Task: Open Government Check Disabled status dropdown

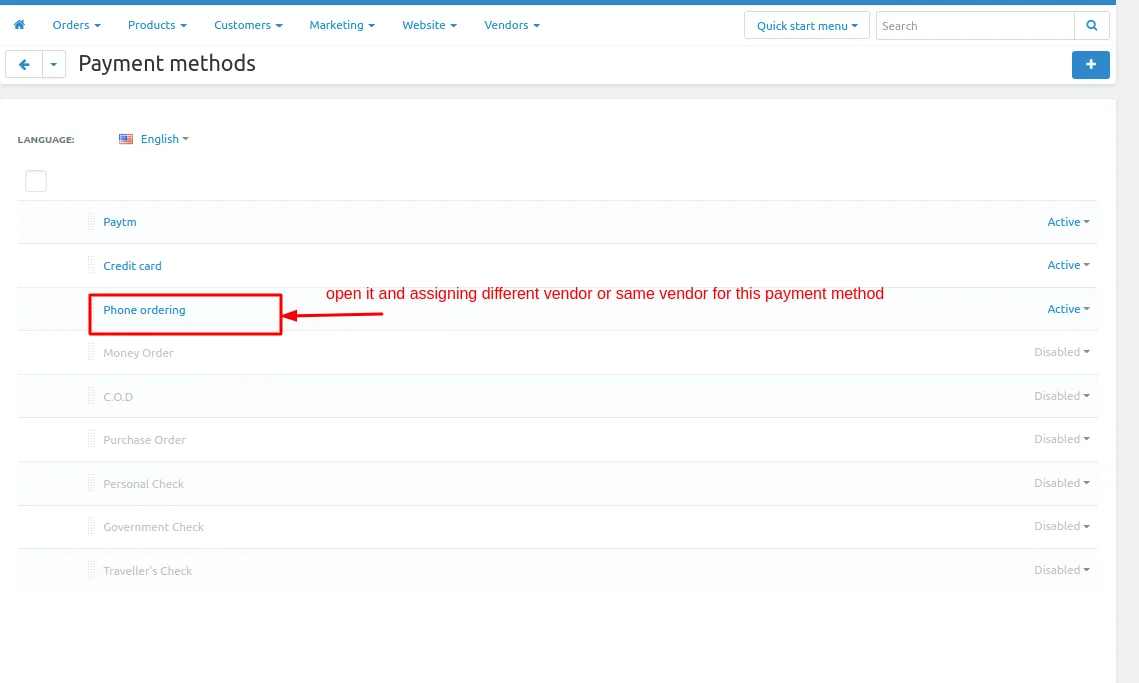Action: [1061, 526]
